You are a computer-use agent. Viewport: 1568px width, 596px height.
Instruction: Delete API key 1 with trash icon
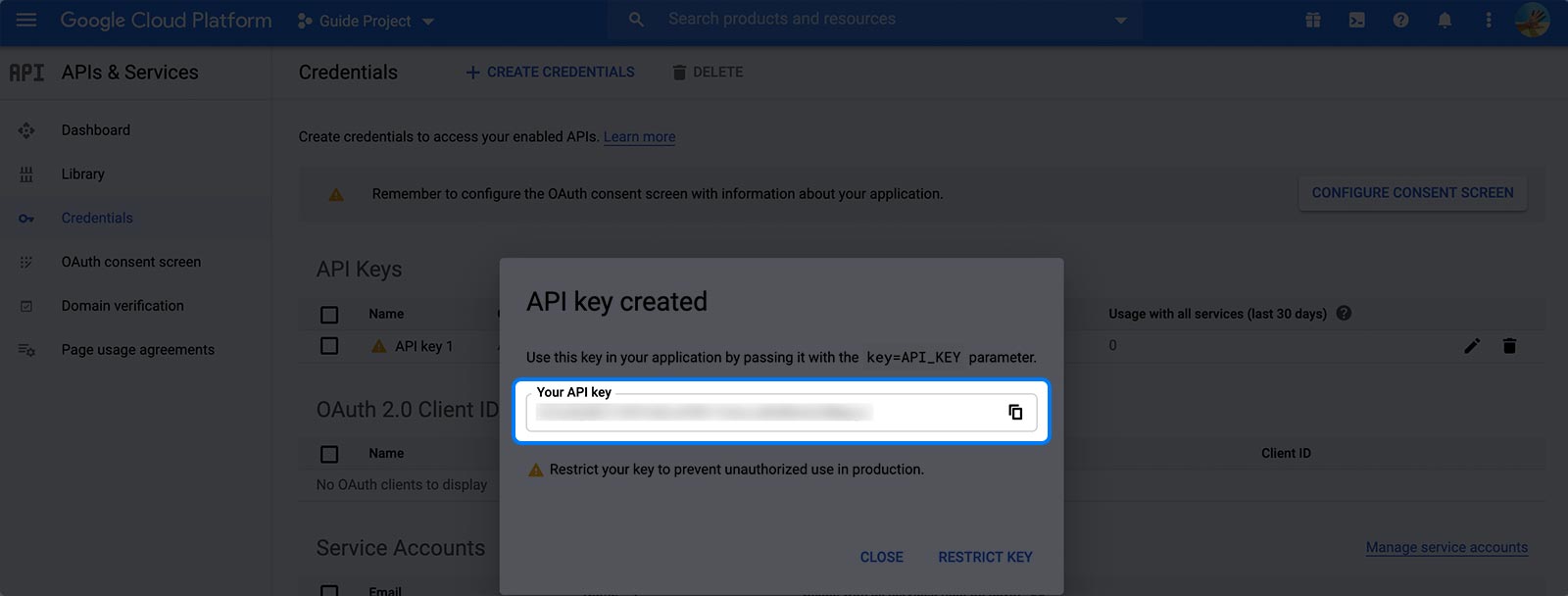[1509, 346]
